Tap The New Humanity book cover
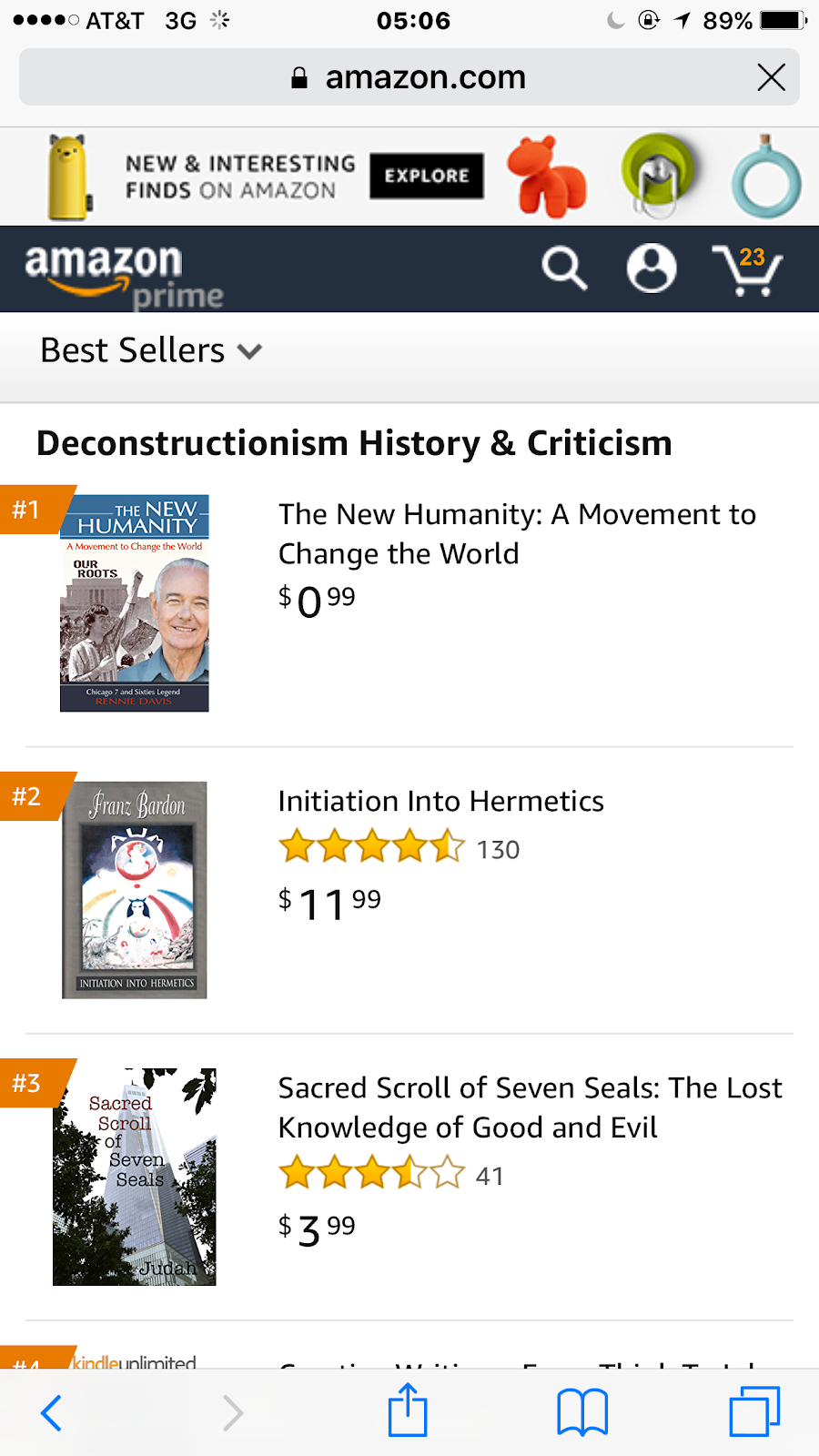This screenshot has height=1456, width=819. click(135, 602)
